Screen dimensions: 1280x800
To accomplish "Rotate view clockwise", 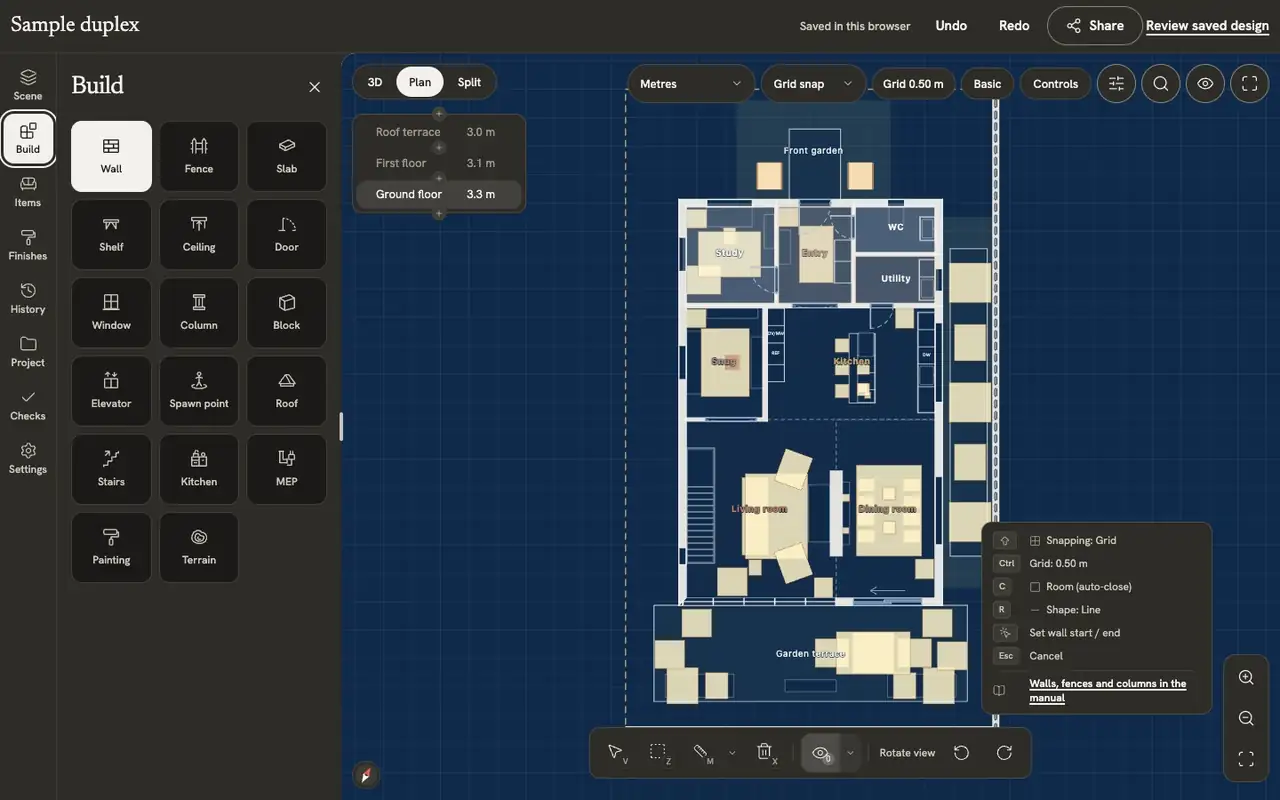I will click(x=1004, y=752).
